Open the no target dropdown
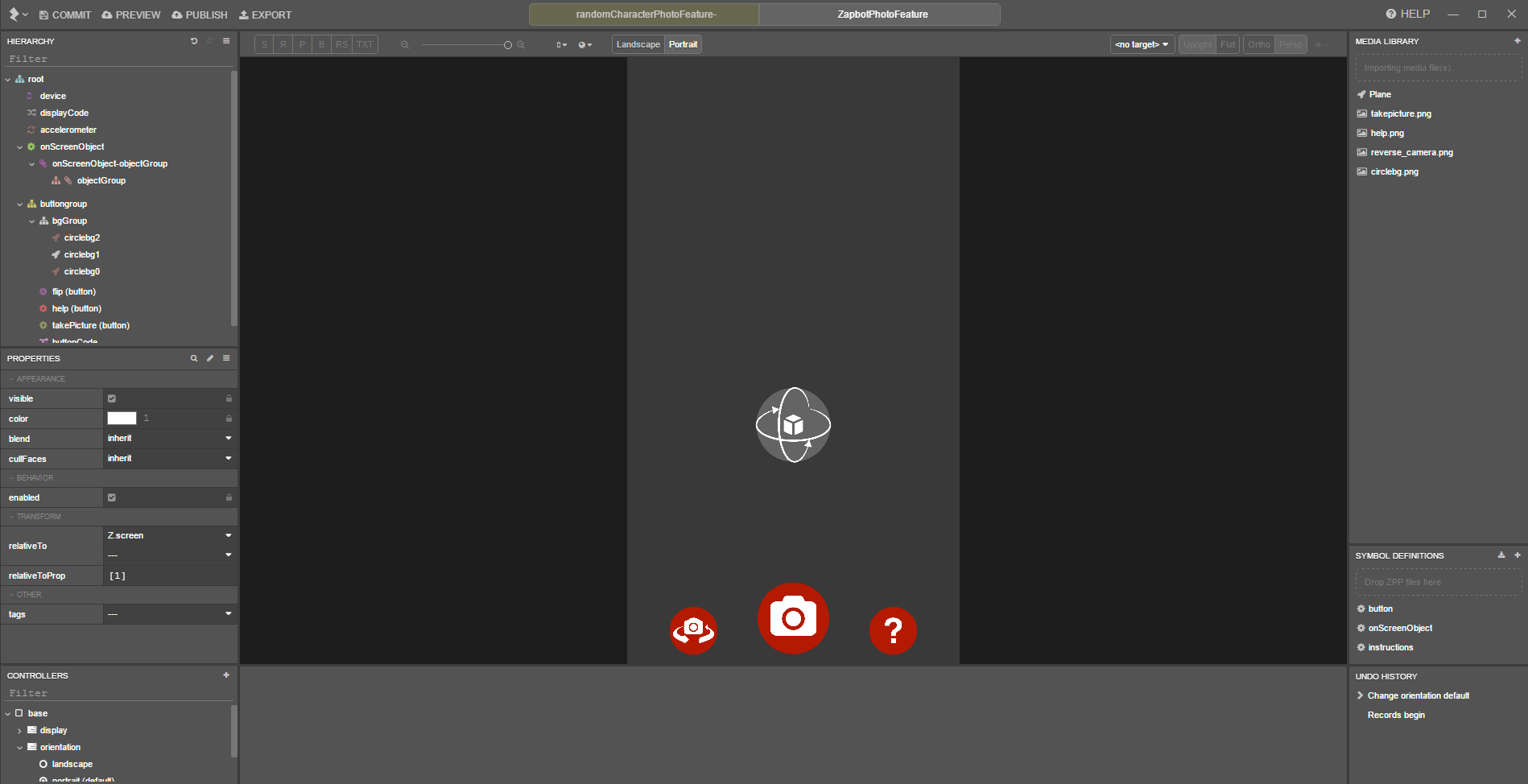Viewport: 1528px width, 784px height. 1142,44
